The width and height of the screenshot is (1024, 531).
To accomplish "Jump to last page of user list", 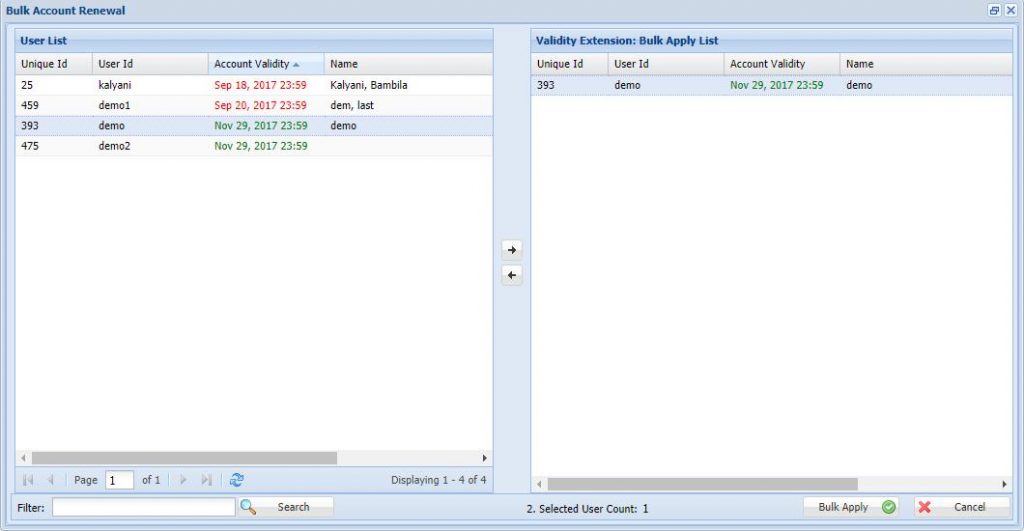I will tap(206, 480).
